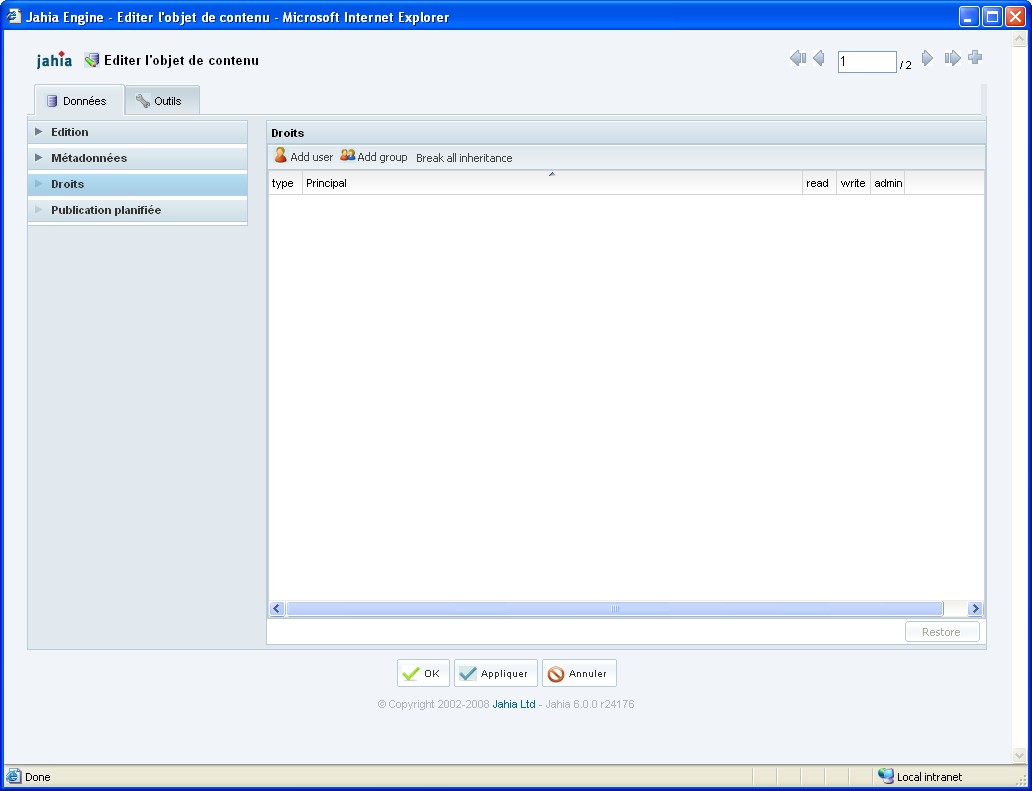
Task: Click the plus add-new icon
Action: (975, 58)
